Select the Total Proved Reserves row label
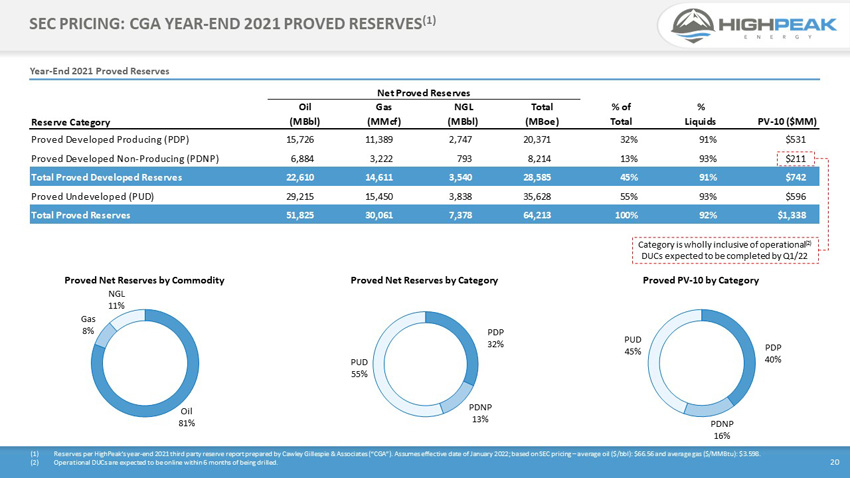Image resolution: width=850 pixels, height=478 pixels. [81, 215]
